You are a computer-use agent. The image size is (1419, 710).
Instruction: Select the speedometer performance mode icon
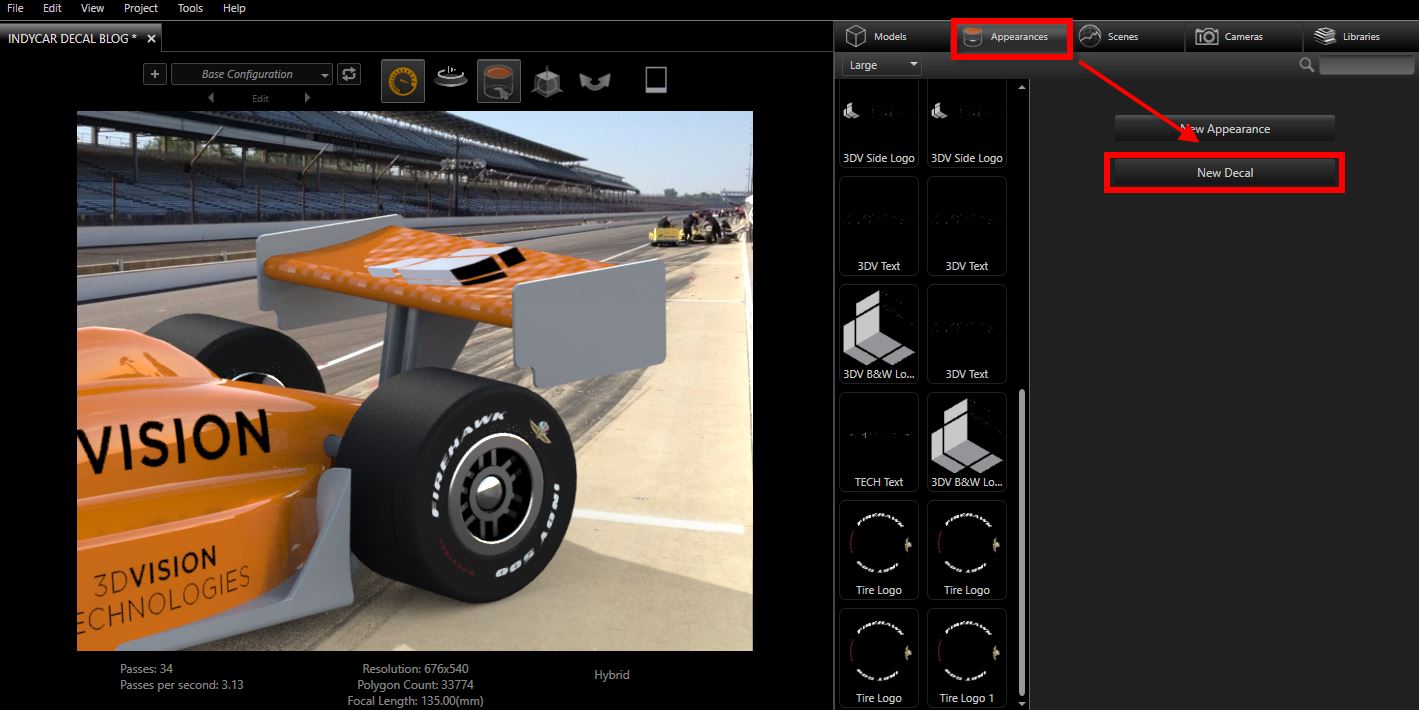click(402, 81)
